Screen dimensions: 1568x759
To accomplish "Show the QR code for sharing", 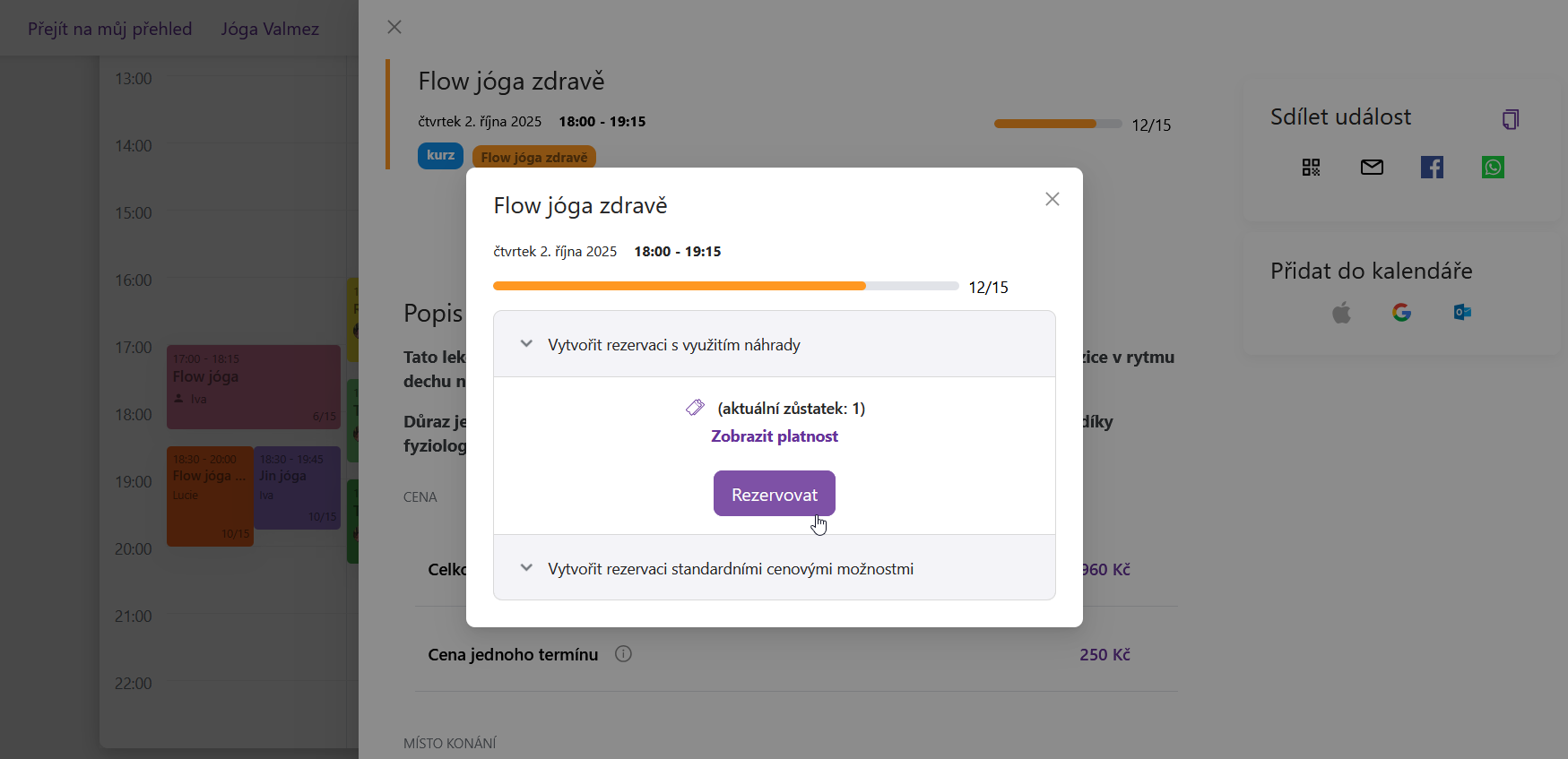I will pyautogui.click(x=1311, y=168).
